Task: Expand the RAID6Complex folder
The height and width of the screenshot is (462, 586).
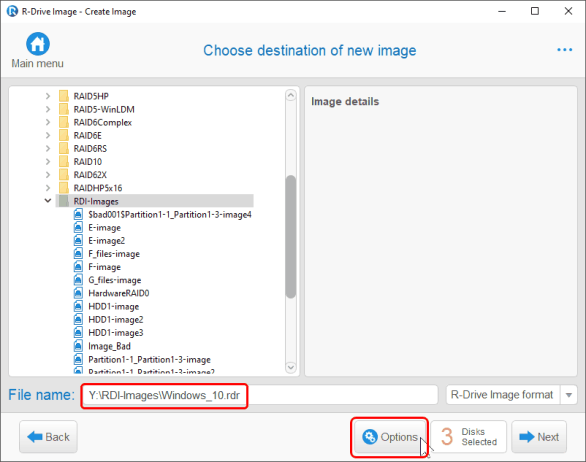Action: [48, 122]
